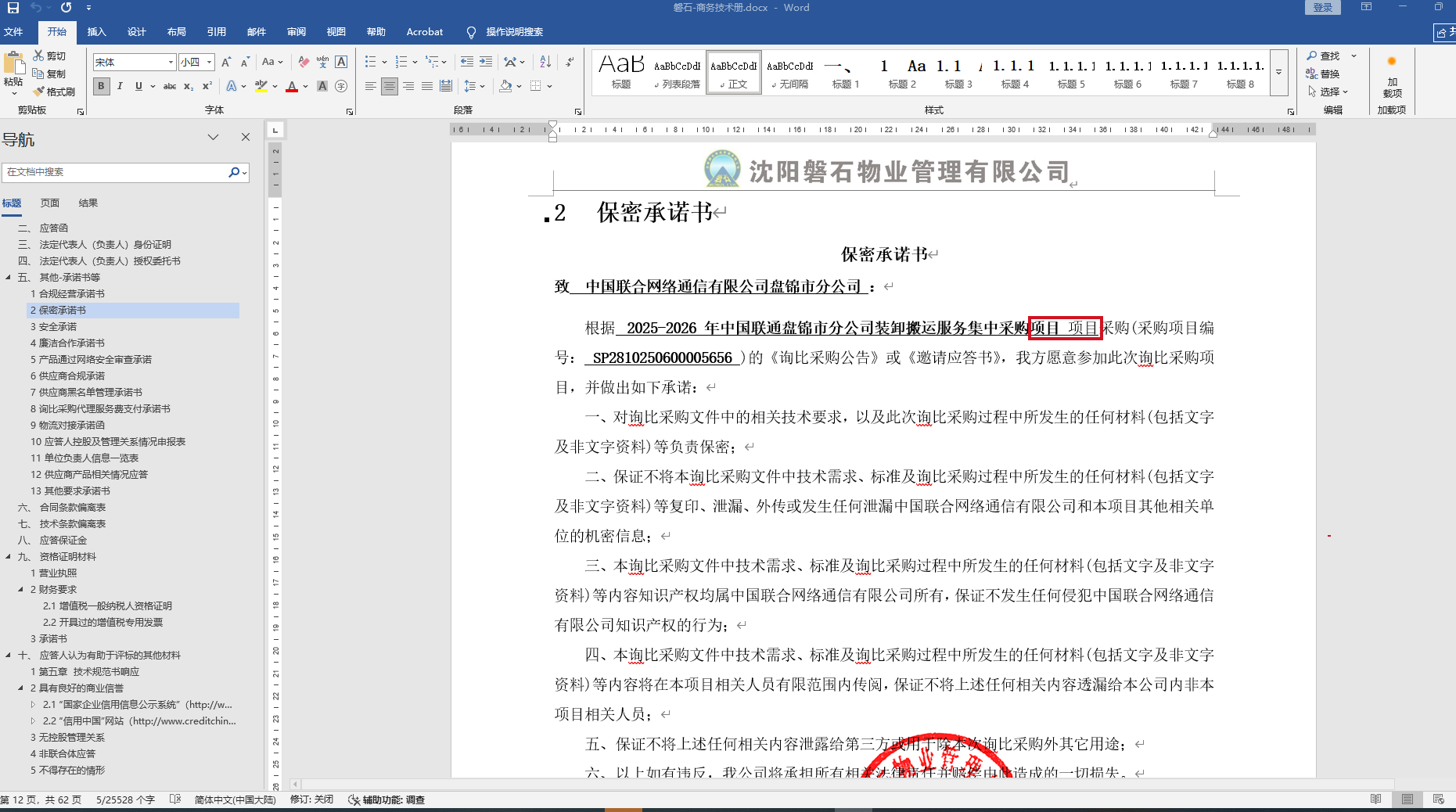This screenshot has height=812, width=1456.
Task: Click the Paste (粘贴) clipboard icon
Action: (13, 64)
